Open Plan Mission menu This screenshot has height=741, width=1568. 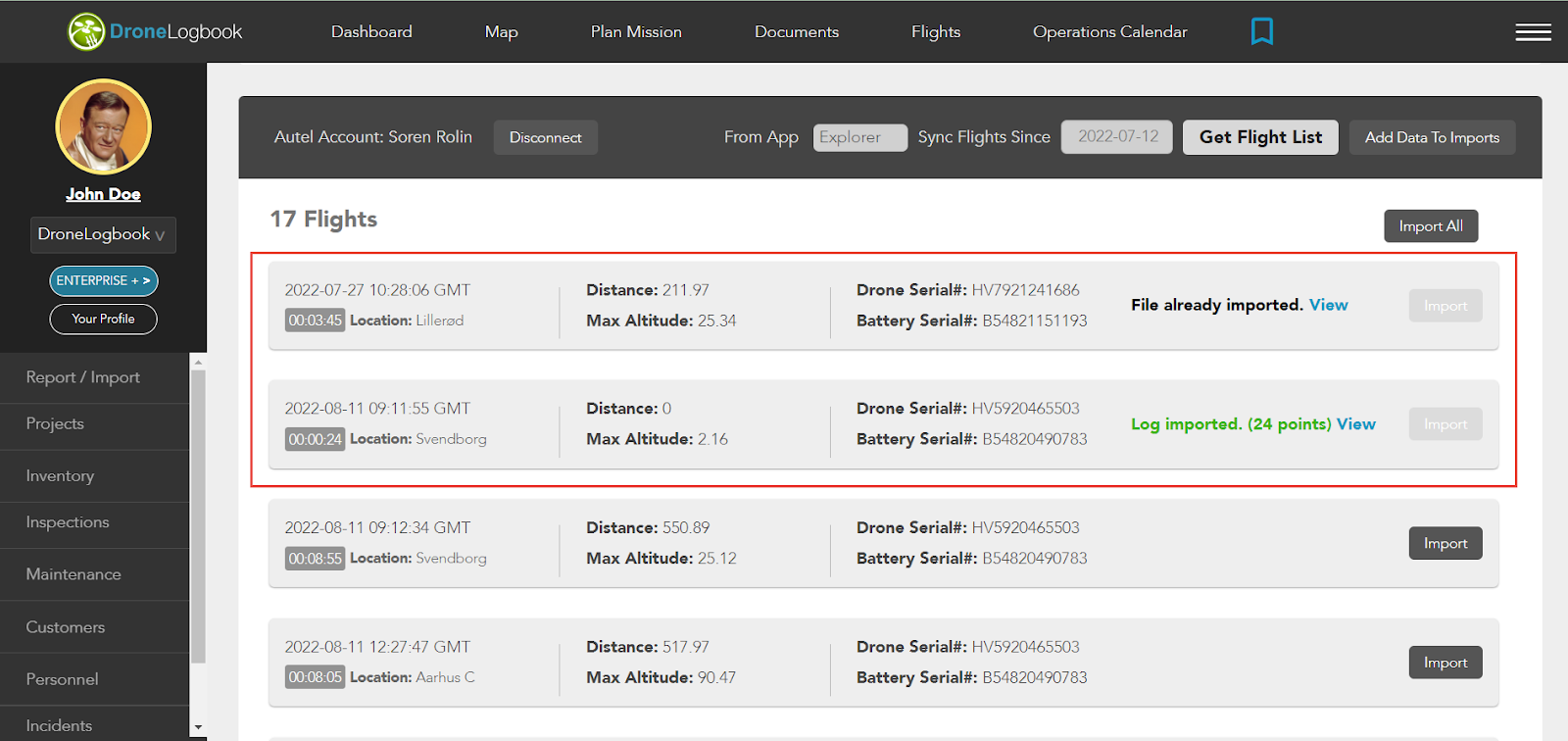pos(636,31)
